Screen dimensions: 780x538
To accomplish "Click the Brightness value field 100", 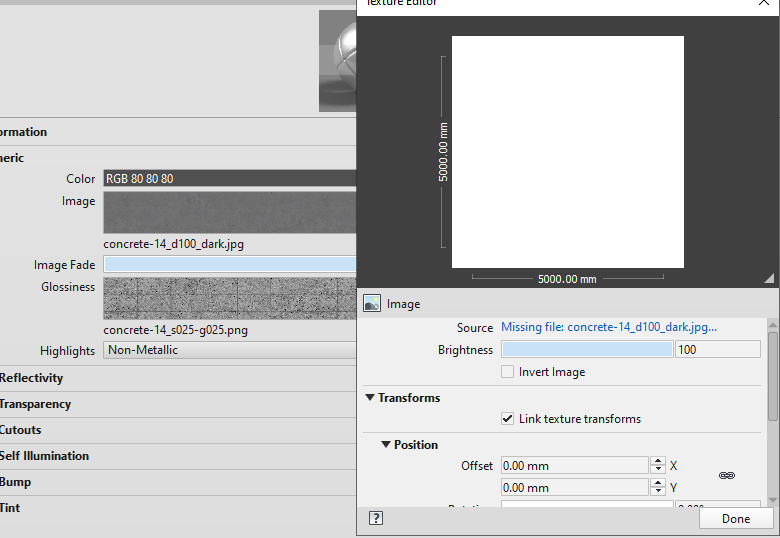I will tap(718, 349).
